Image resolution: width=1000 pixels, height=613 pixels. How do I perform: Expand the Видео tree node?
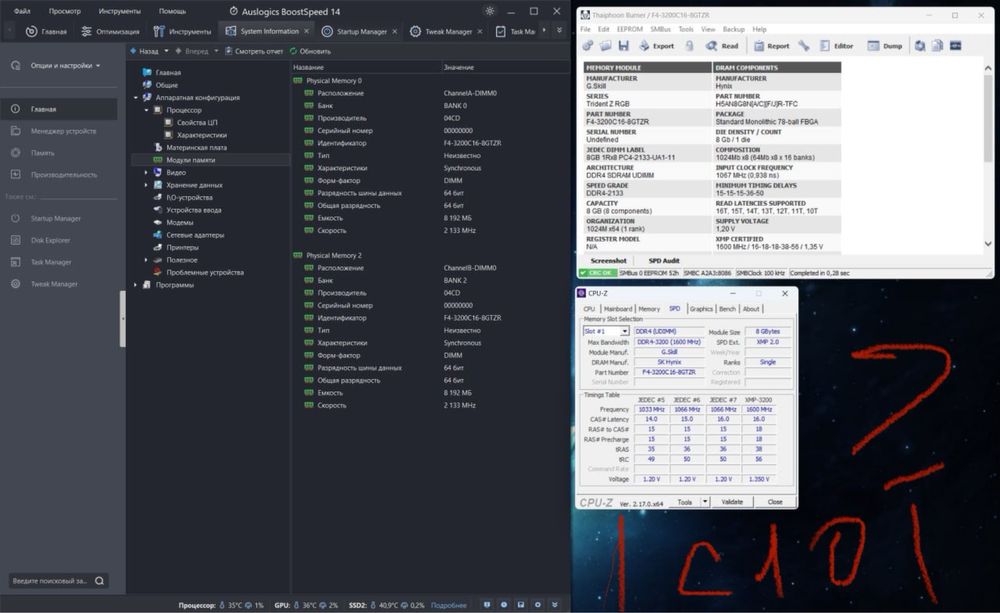point(146,172)
